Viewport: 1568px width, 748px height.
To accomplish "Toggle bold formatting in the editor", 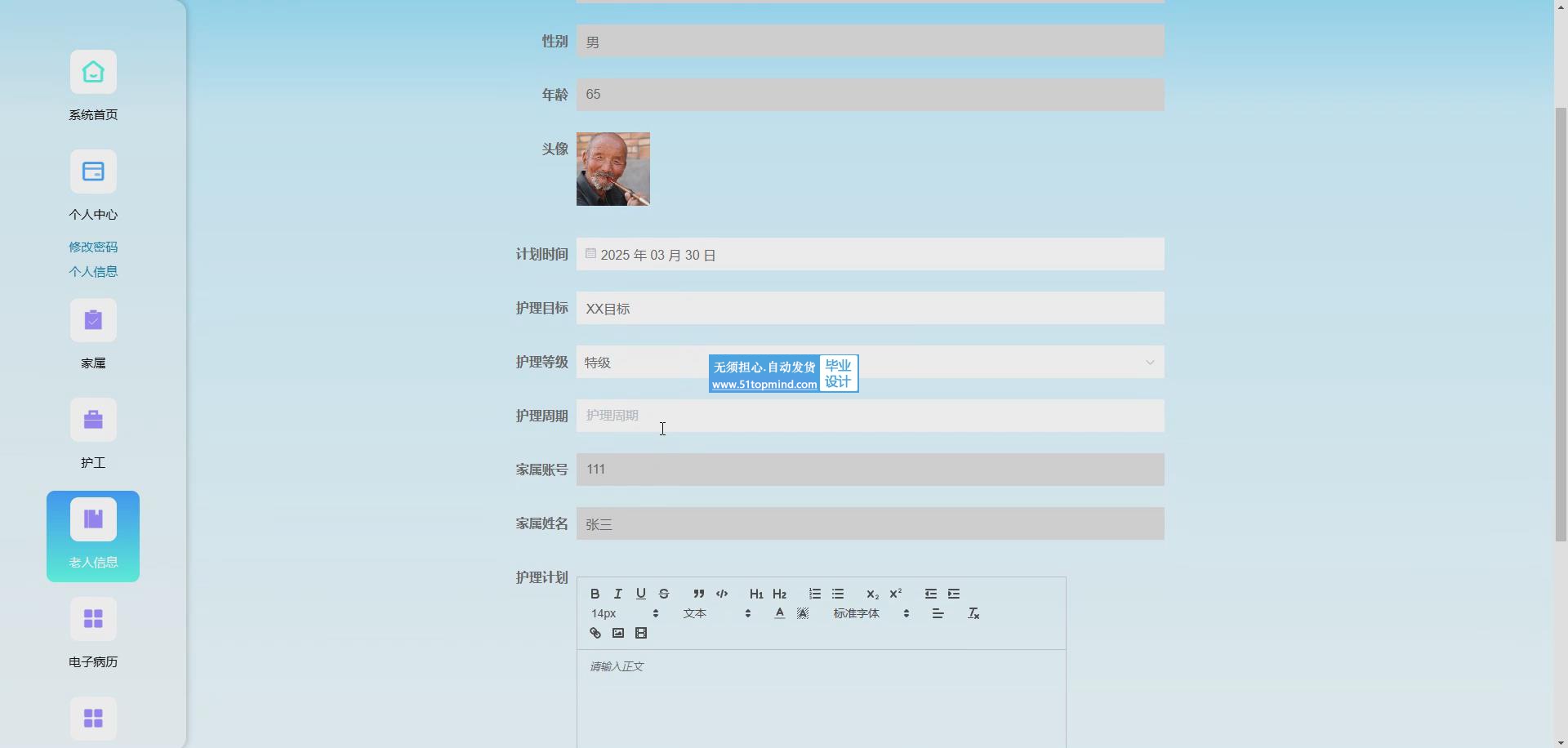I will point(595,594).
